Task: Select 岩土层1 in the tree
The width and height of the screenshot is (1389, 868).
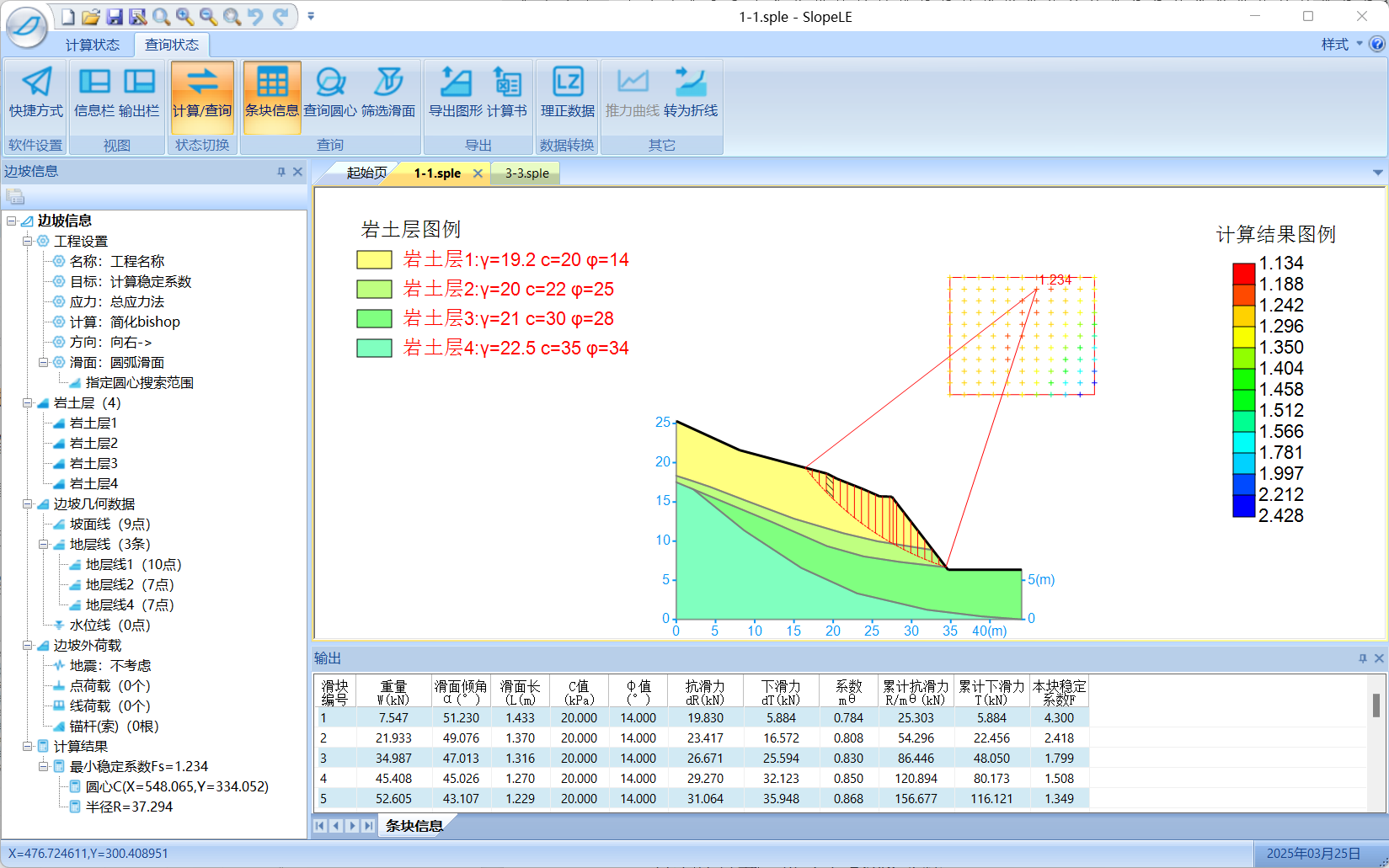Action: [93, 423]
